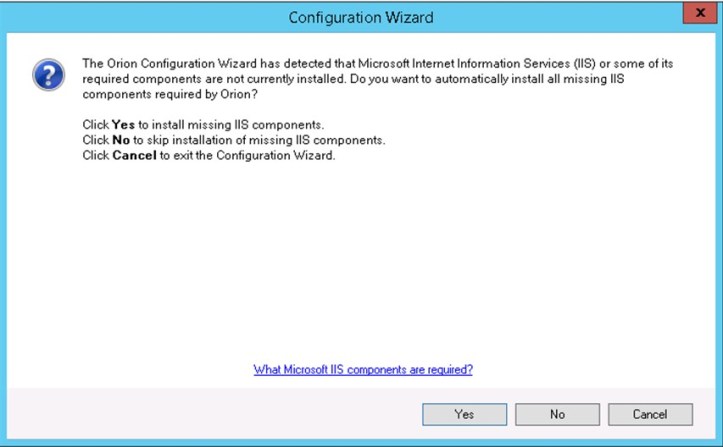
Task: Click the blue question mark icon
Action: point(47,74)
